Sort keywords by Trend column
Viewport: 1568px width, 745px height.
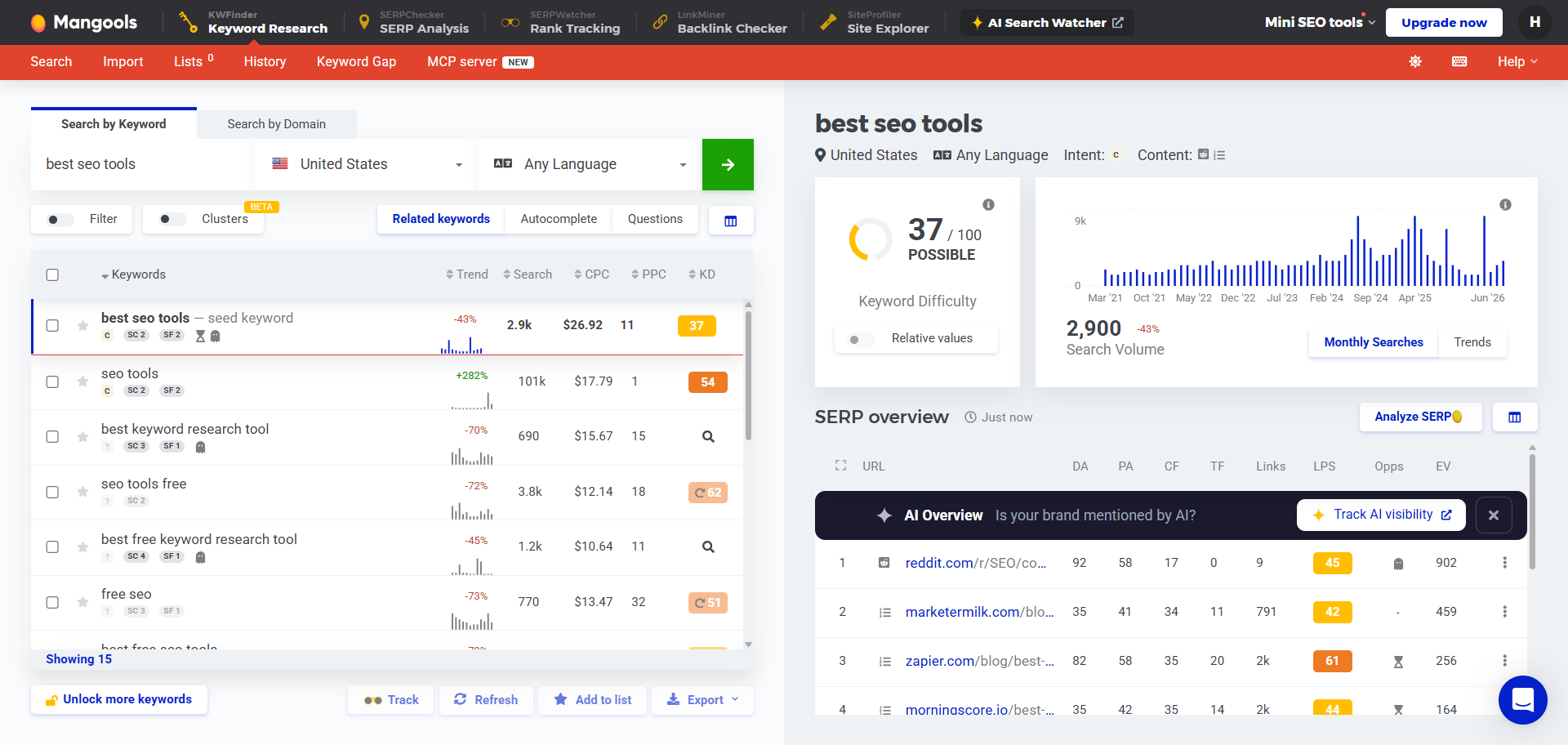pos(467,274)
